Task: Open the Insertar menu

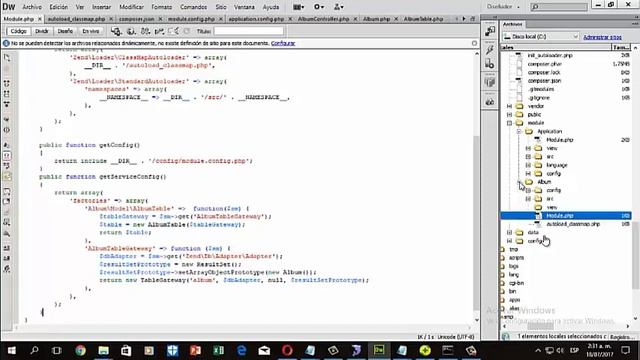Action: click(x=101, y=7)
